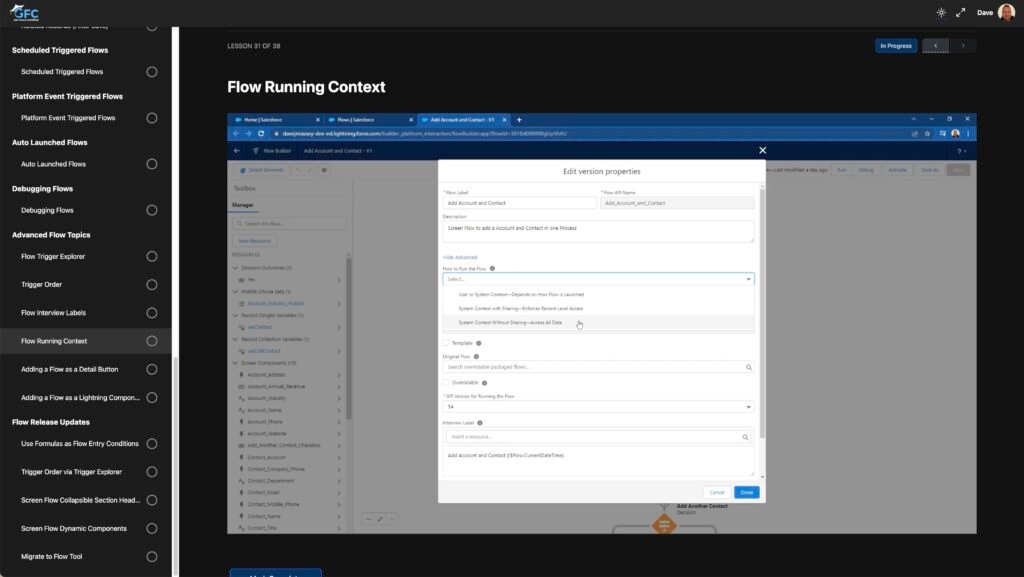This screenshot has width=1024, height=577.
Task: Click the Done button
Action: (x=746, y=493)
